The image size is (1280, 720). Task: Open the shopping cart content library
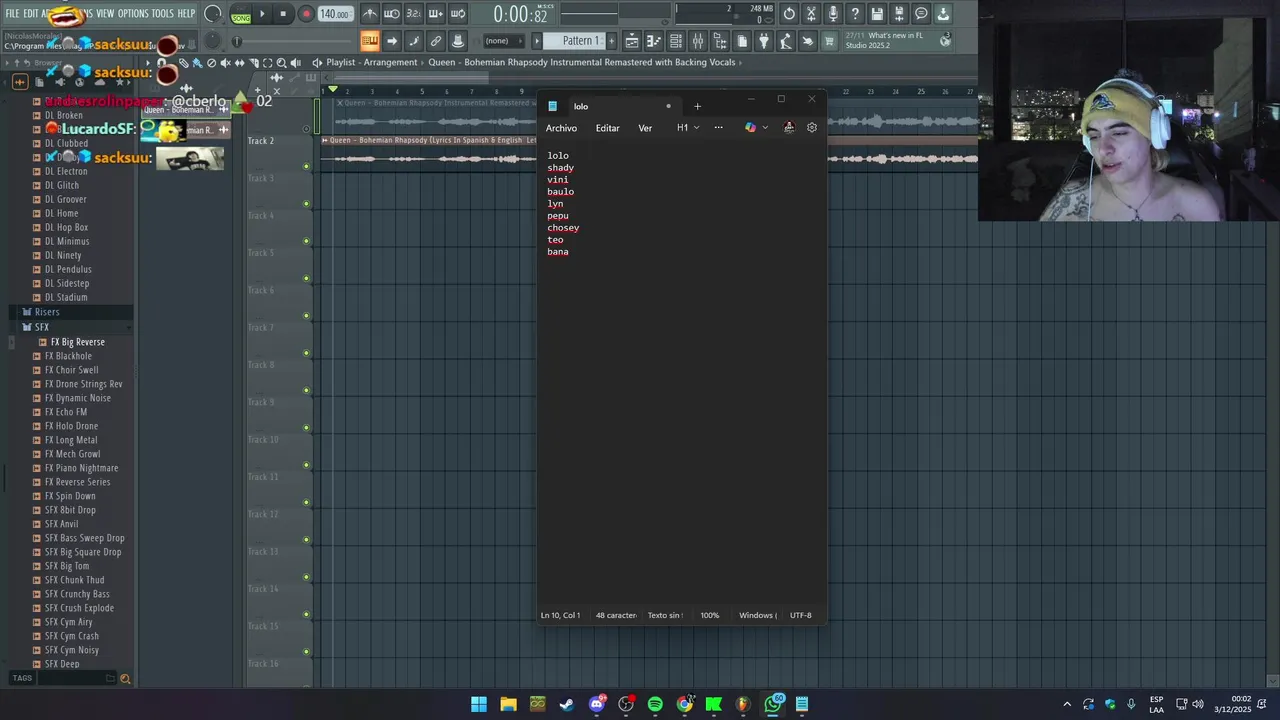click(829, 41)
